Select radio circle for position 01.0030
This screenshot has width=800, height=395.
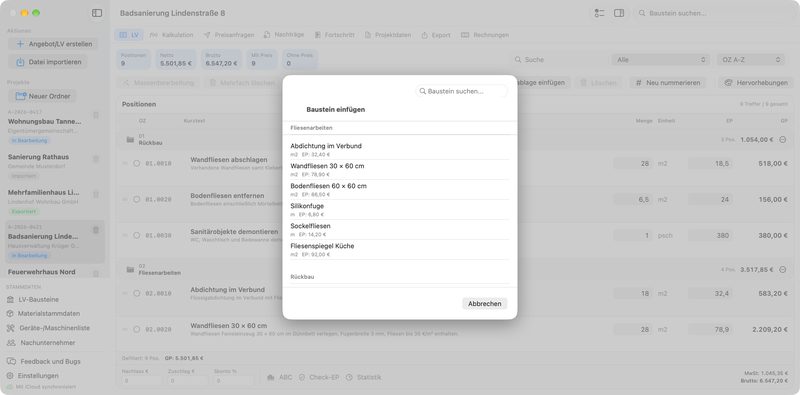point(136,235)
